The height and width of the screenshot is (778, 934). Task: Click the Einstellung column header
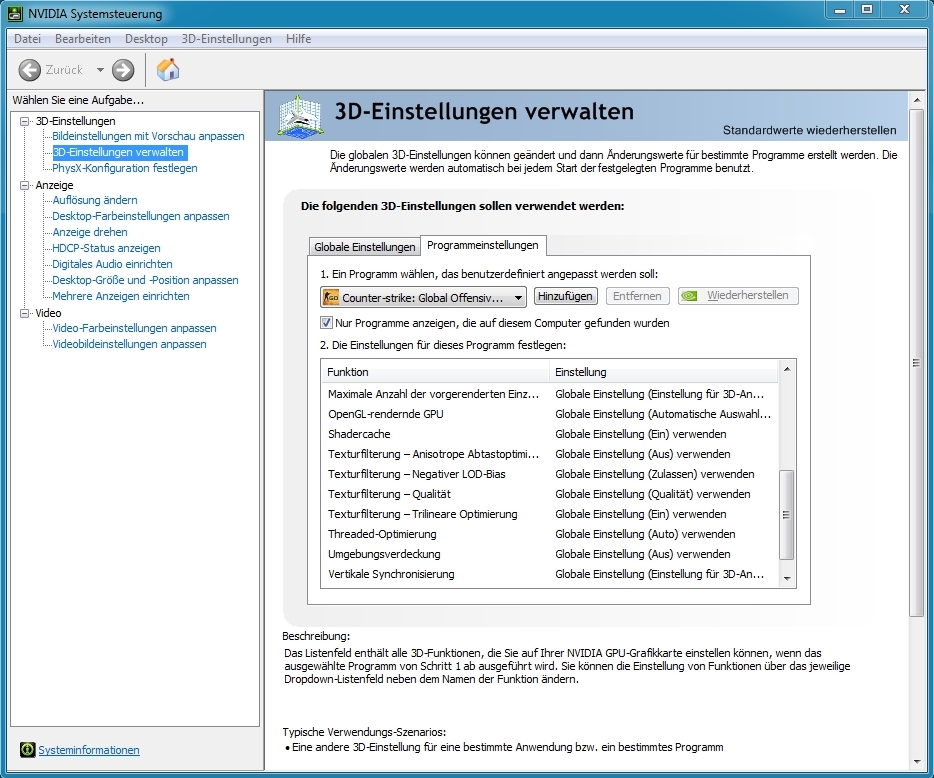click(663, 372)
